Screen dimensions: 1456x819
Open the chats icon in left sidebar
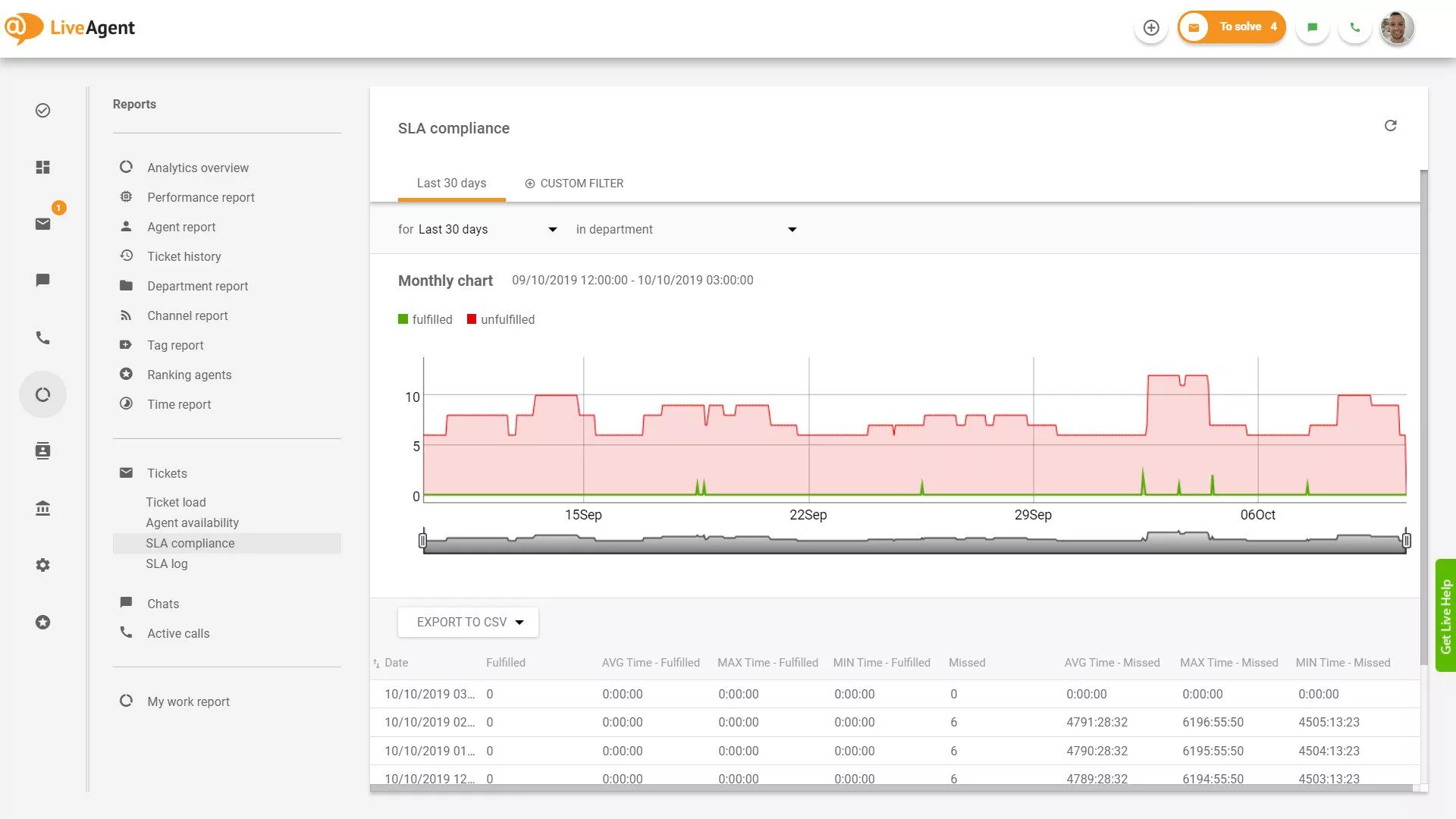pos(43,281)
